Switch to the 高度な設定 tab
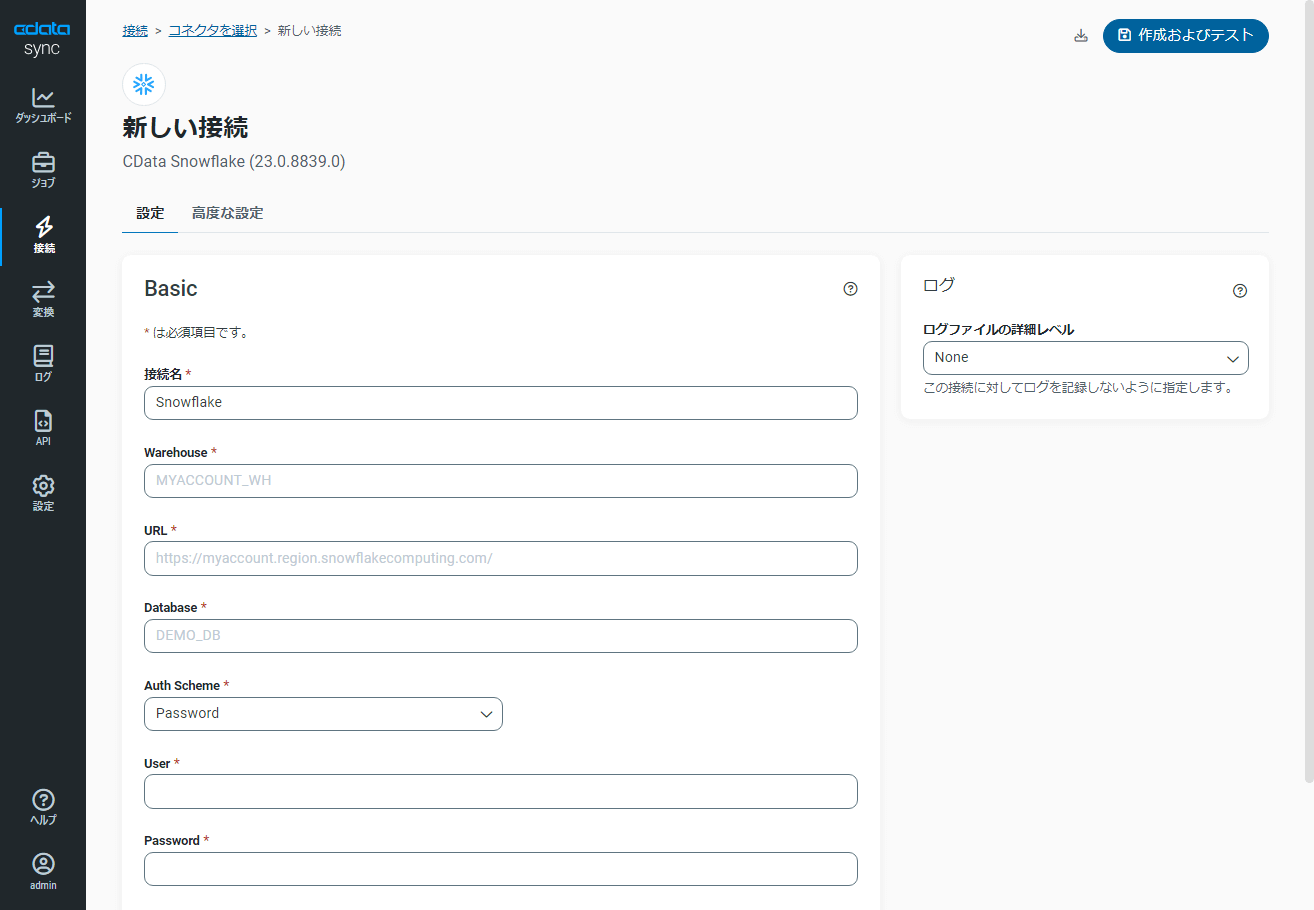 coord(228,213)
